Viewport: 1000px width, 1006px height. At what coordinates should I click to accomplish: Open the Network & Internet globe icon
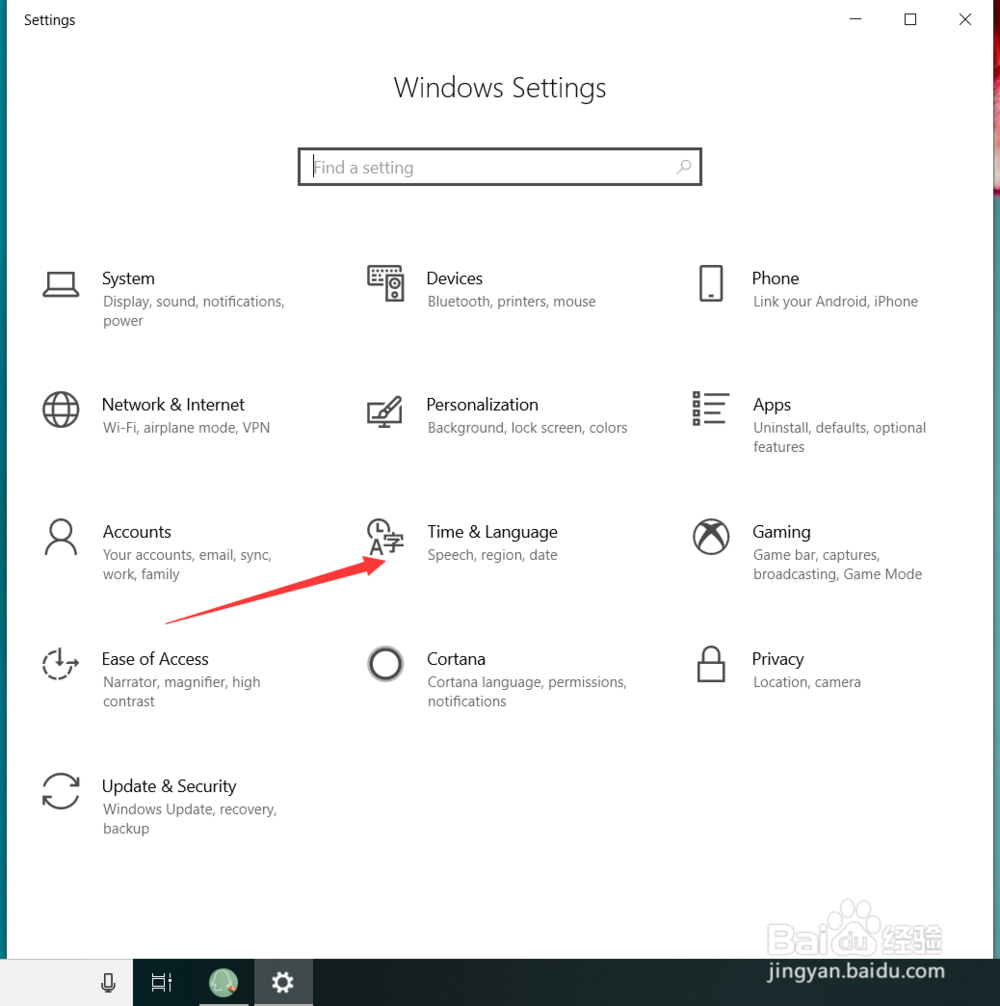click(x=61, y=409)
